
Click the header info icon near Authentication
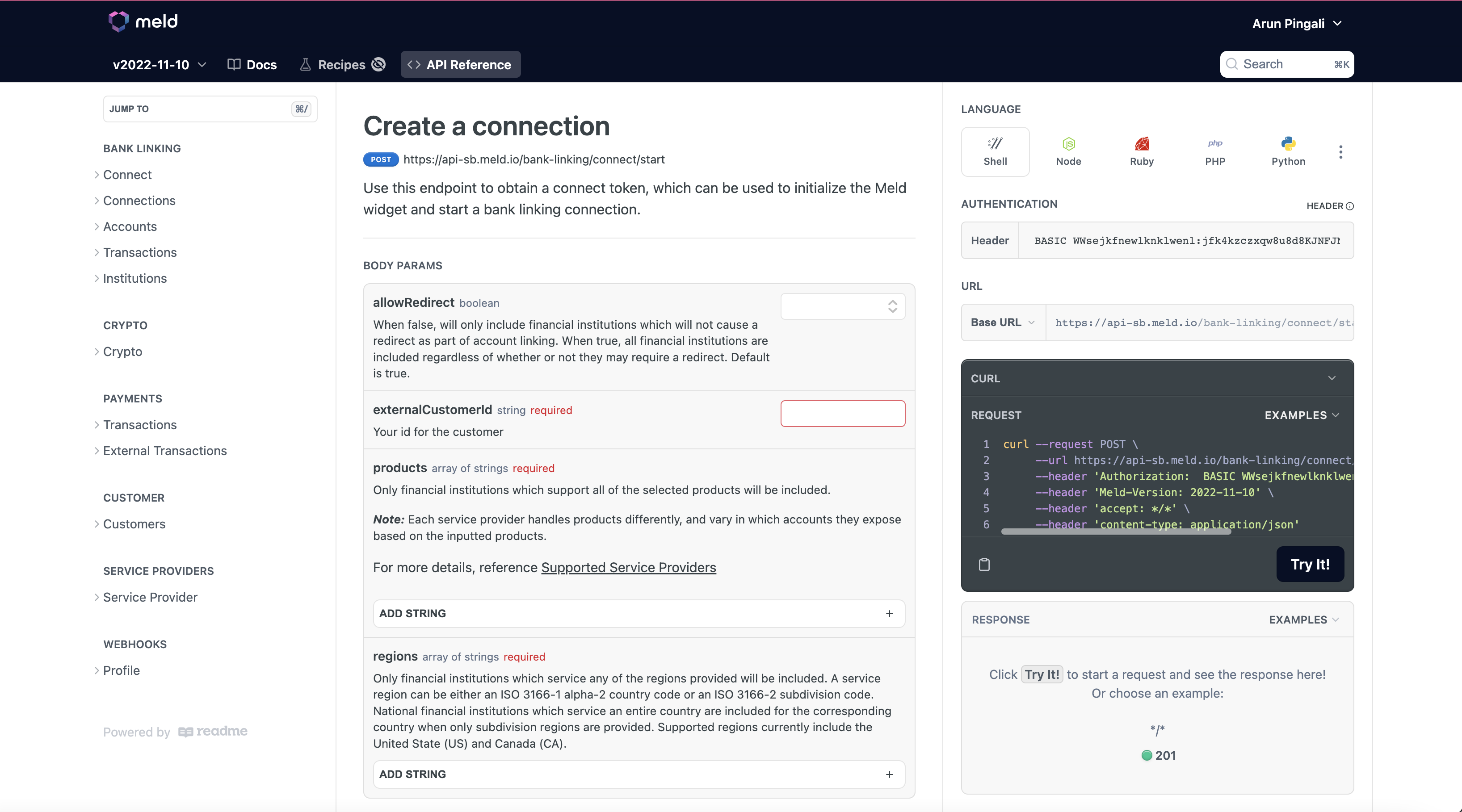coord(1350,206)
